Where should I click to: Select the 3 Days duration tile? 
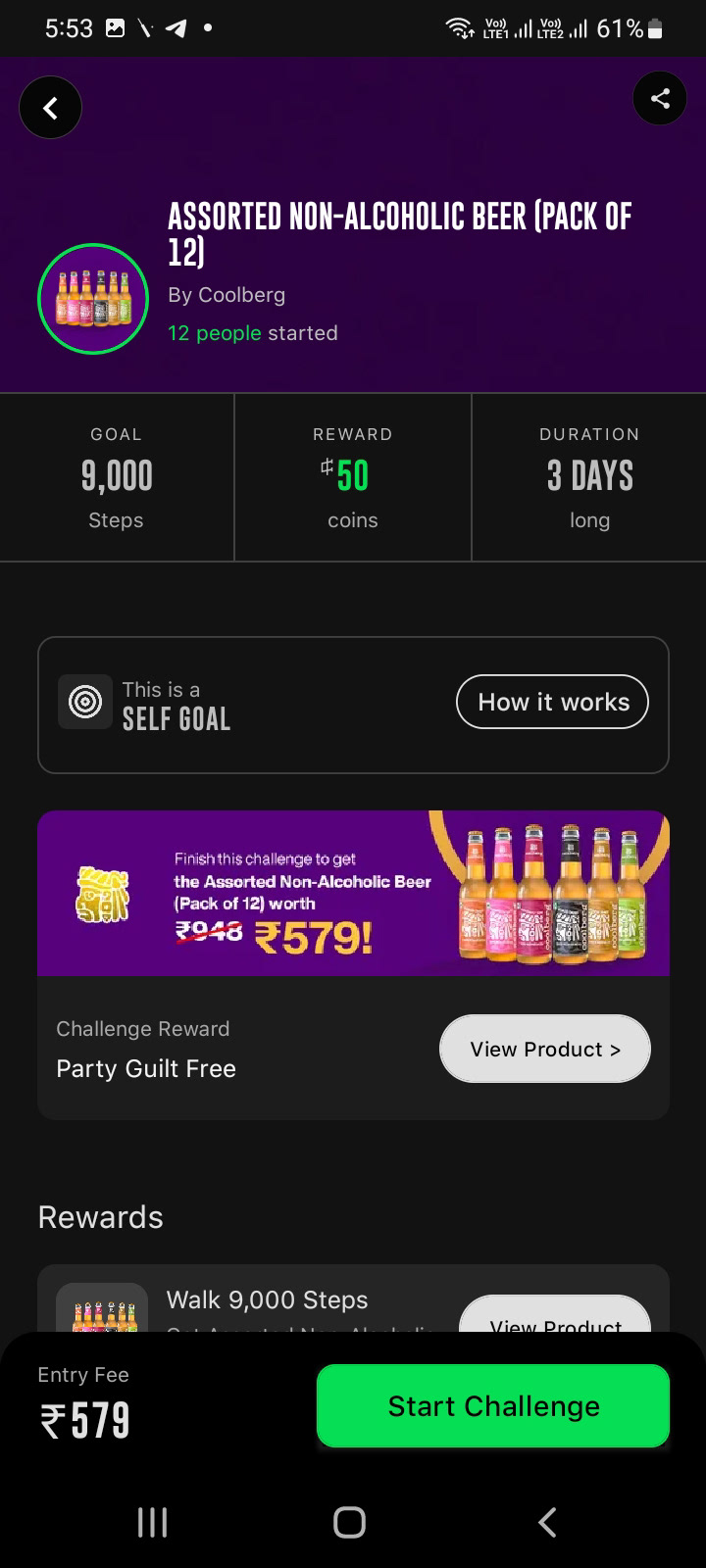589,477
